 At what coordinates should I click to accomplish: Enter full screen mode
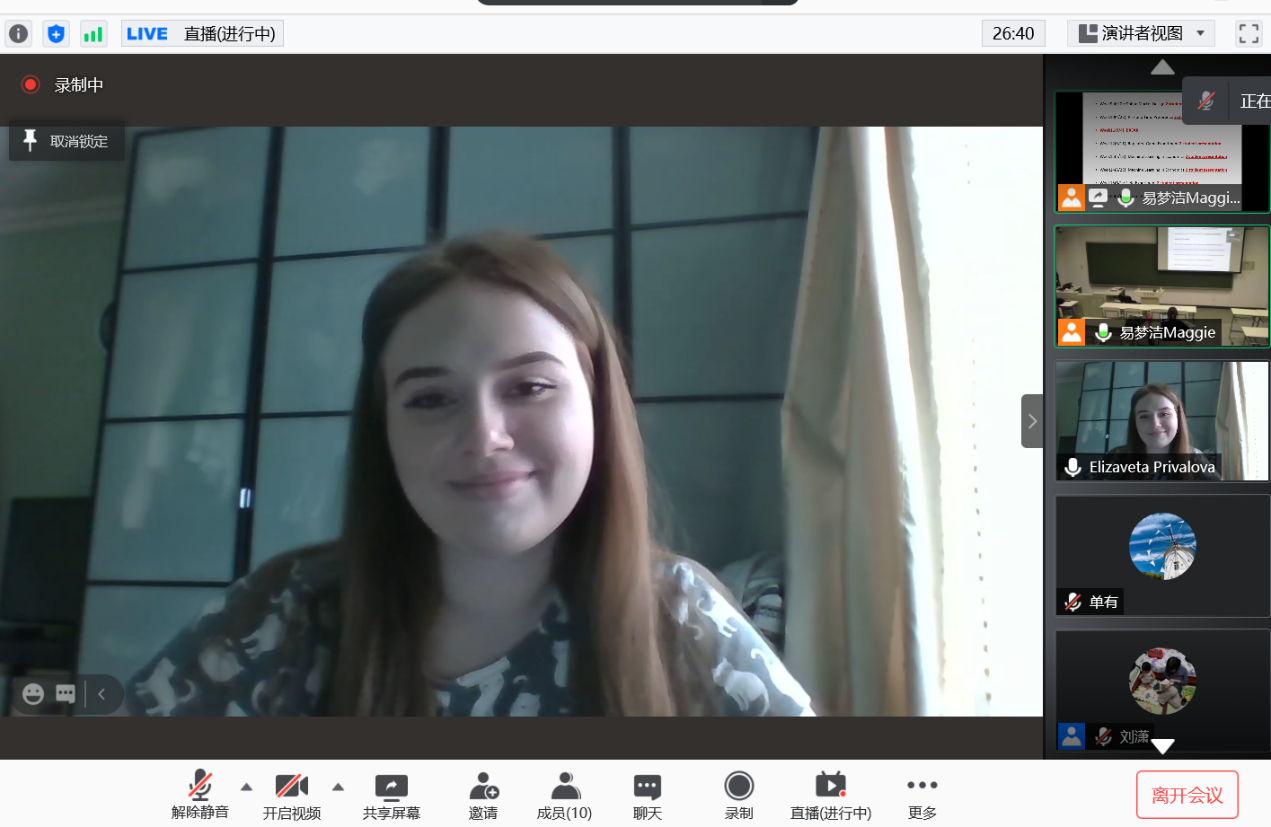point(1248,33)
